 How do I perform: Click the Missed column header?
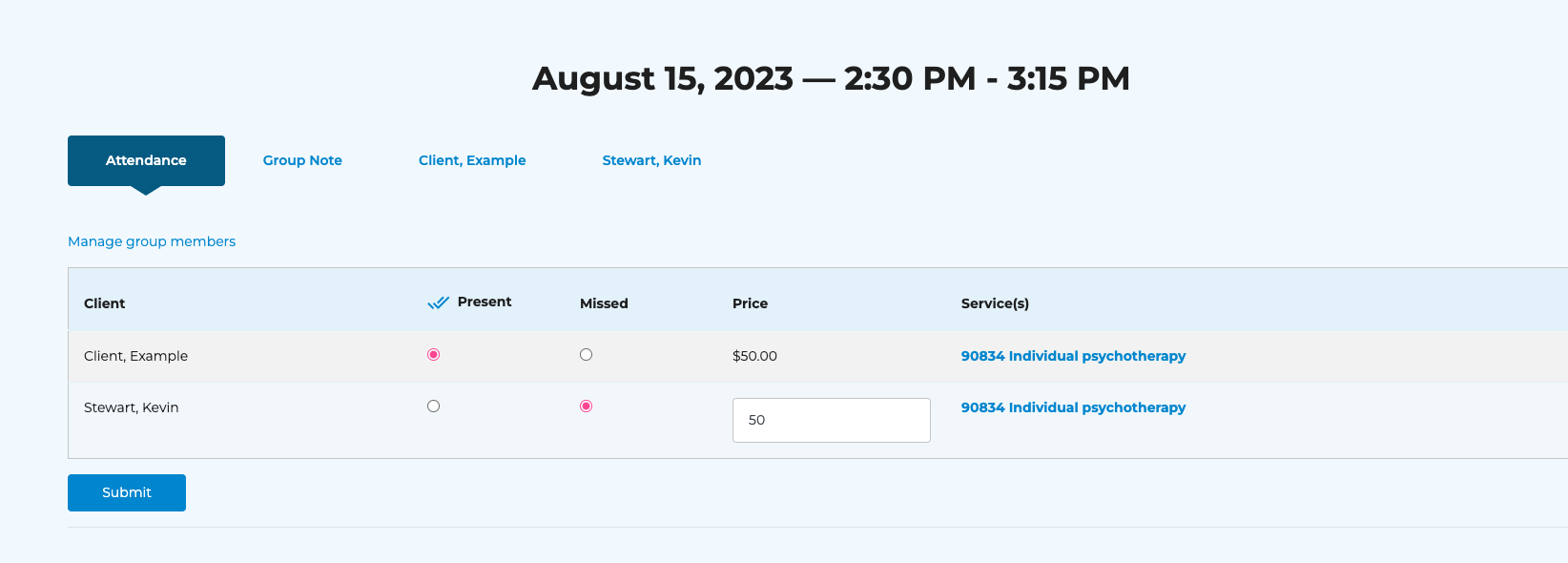[x=604, y=303]
